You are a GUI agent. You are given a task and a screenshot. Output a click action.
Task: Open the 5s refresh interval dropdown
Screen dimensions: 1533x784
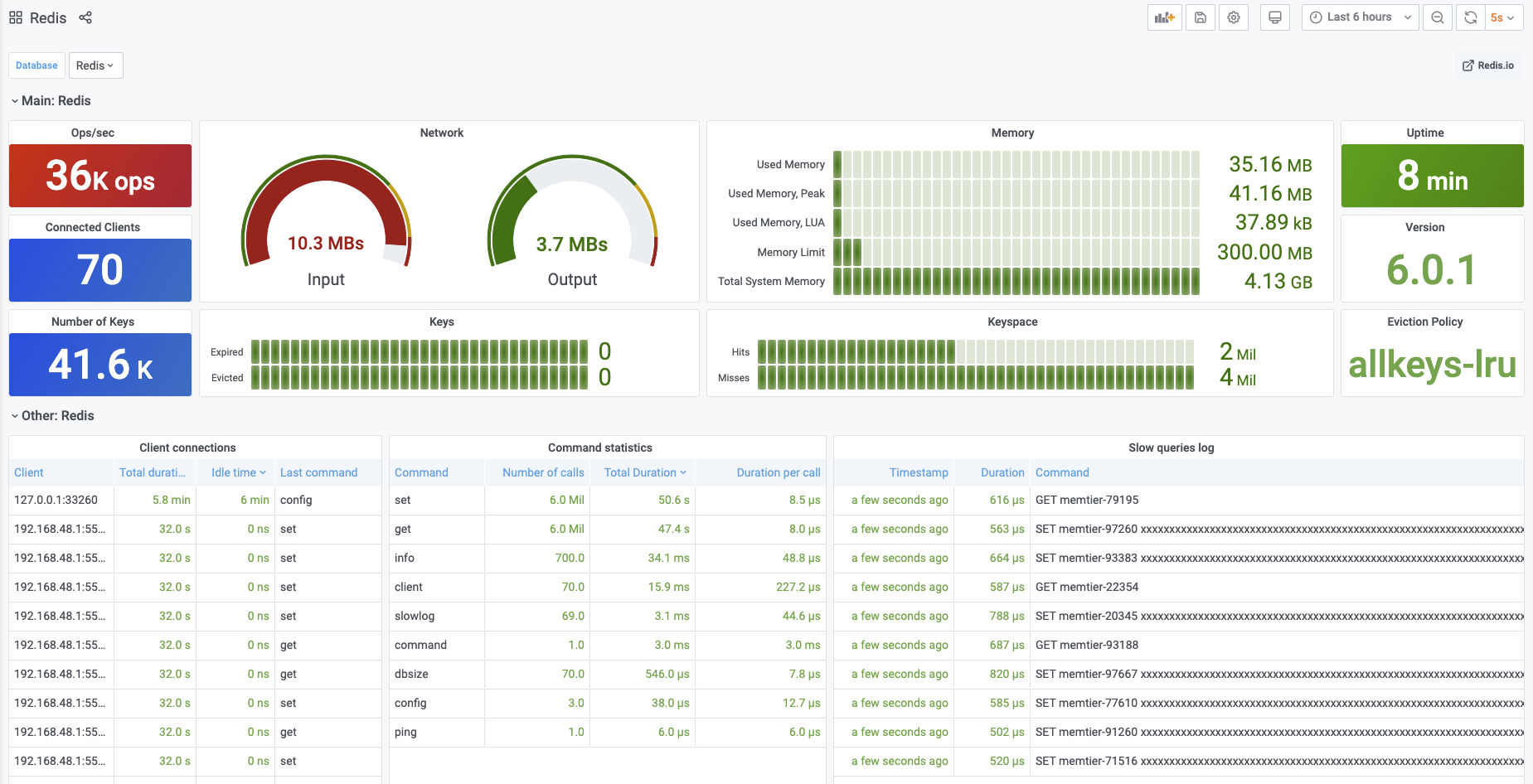[x=1503, y=17]
